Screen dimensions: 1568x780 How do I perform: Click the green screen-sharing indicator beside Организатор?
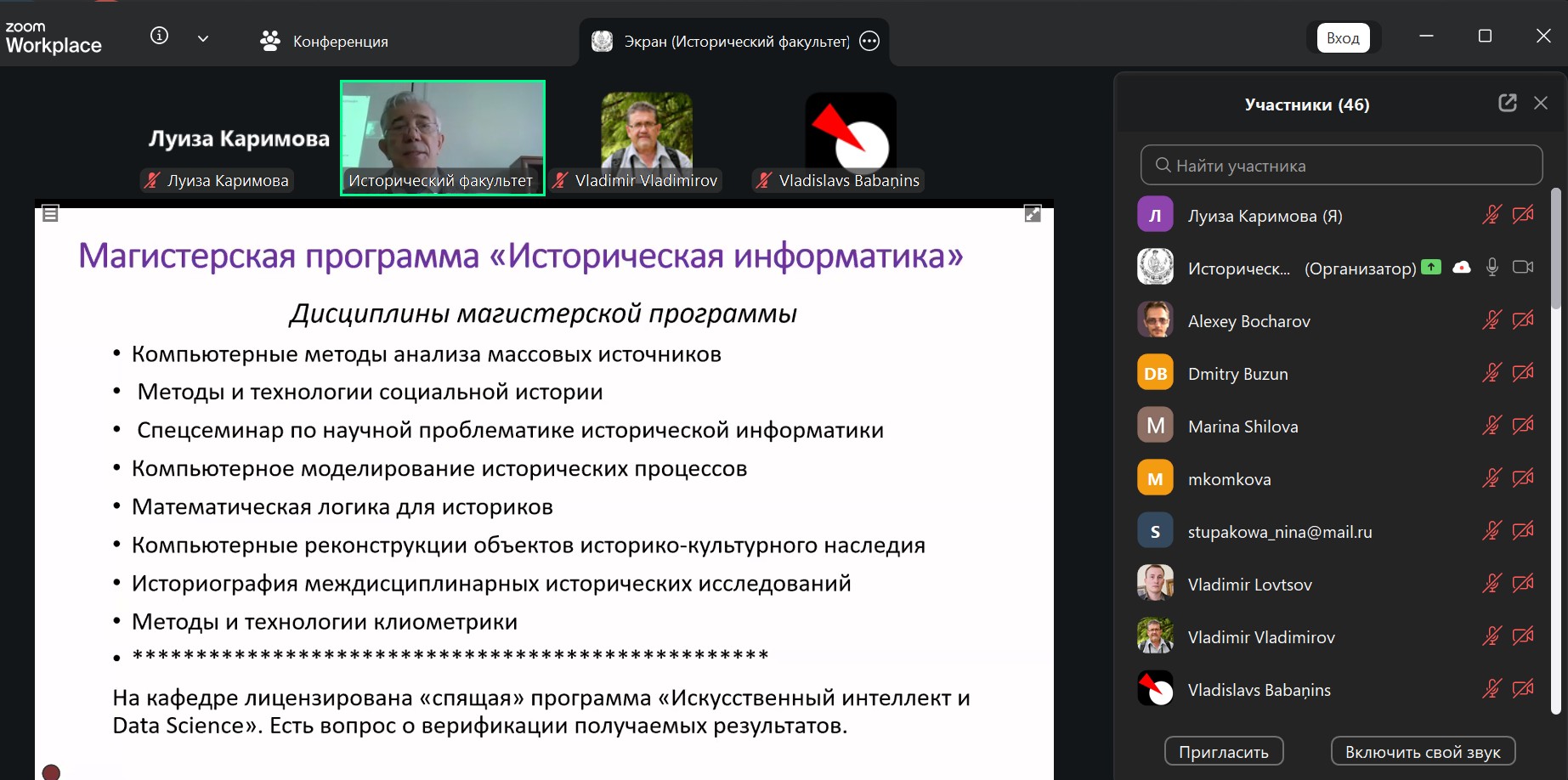pyautogui.click(x=1431, y=267)
